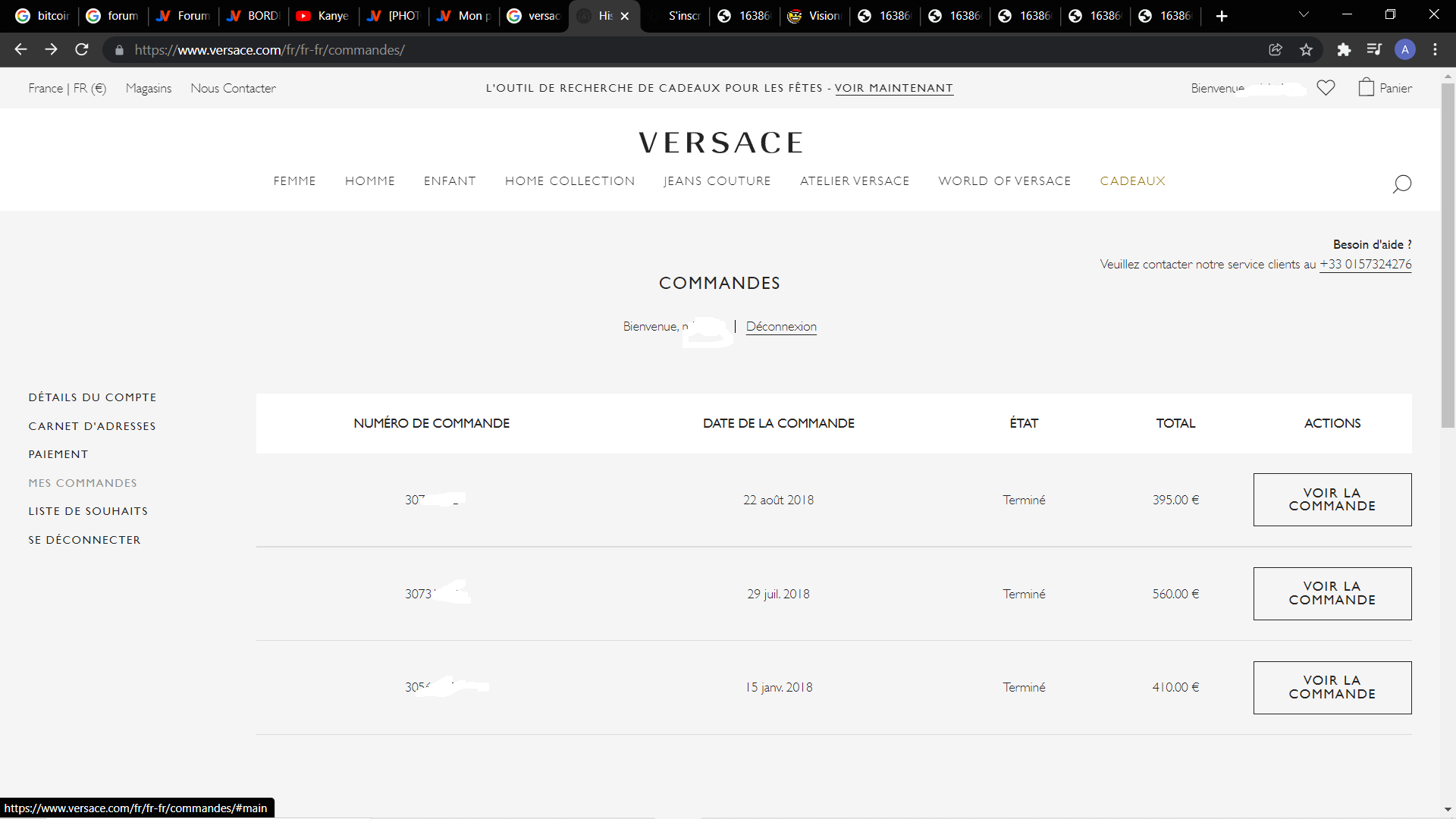Switch to the versac Google tab
The width and height of the screenshot is (1456, 819).
pyautogui.click(x=534, y=16)
